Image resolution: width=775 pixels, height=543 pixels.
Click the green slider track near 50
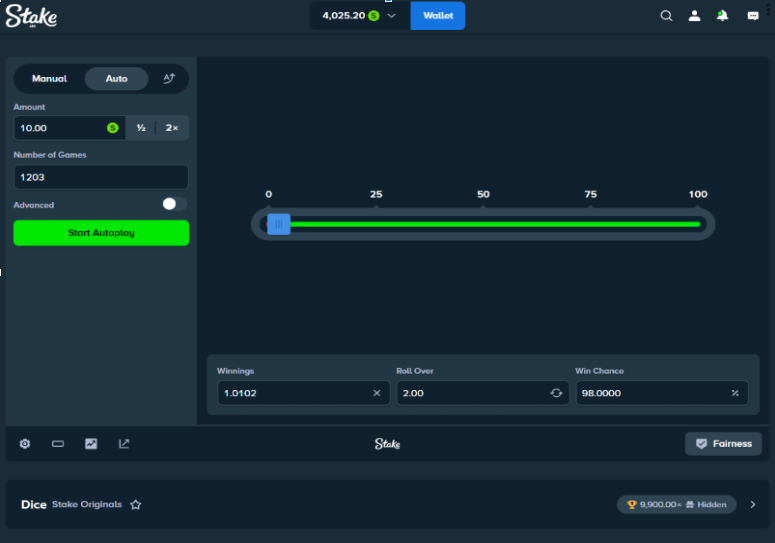coord(483,224)
